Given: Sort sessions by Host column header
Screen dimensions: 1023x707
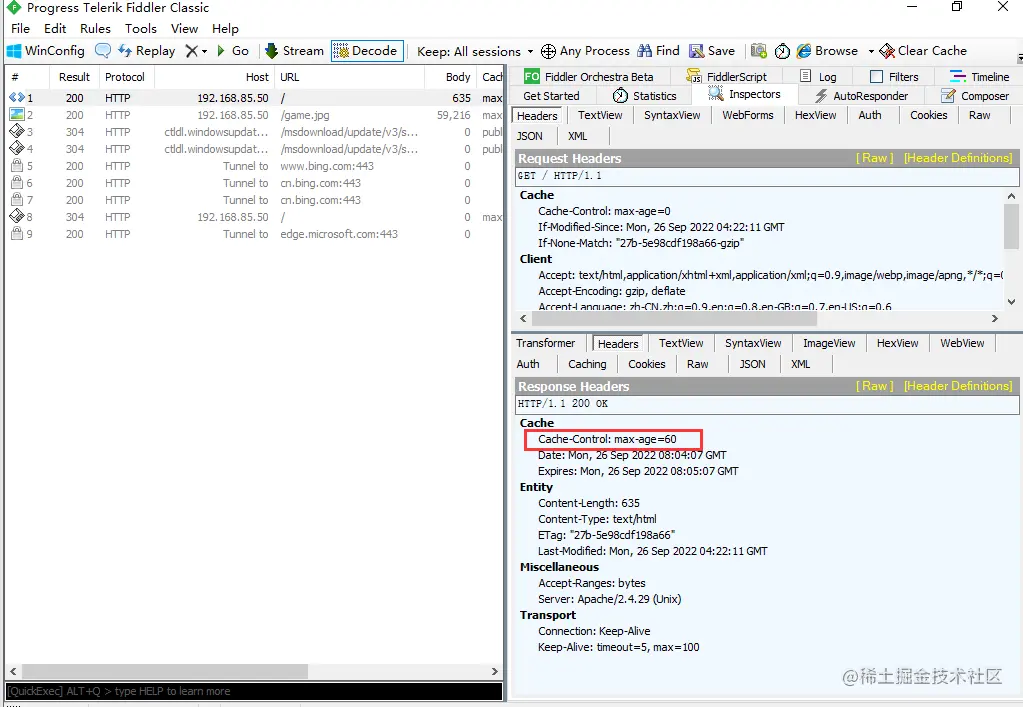Looking at the screenshot, I should (x=215, y=77).
